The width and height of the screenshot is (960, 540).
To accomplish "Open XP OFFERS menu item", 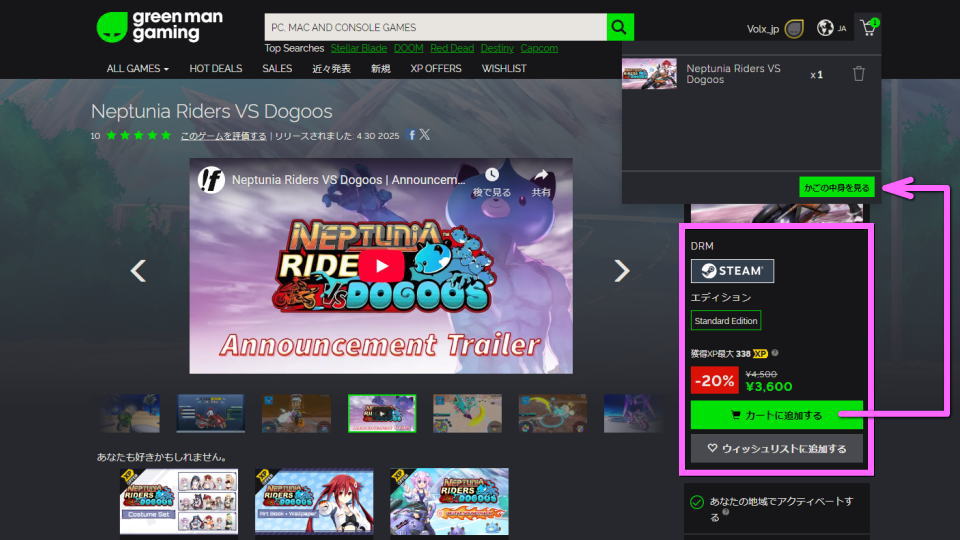I will (436, 69).
